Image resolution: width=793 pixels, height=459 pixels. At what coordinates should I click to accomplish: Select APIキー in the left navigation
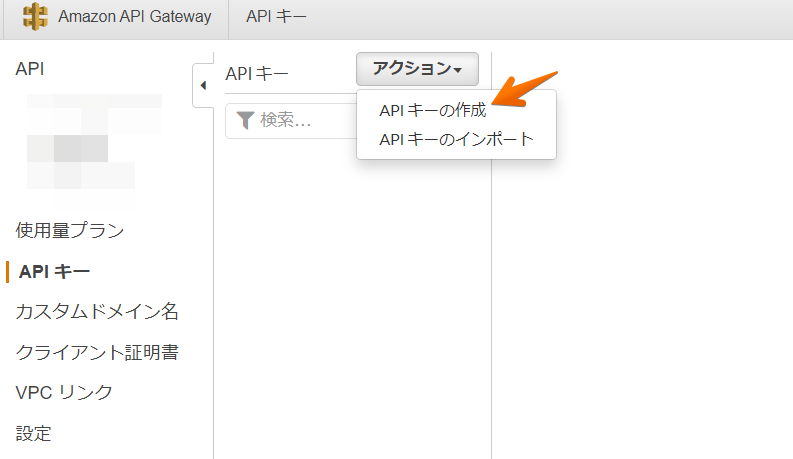pyautogui.click(x=54, y=271)
